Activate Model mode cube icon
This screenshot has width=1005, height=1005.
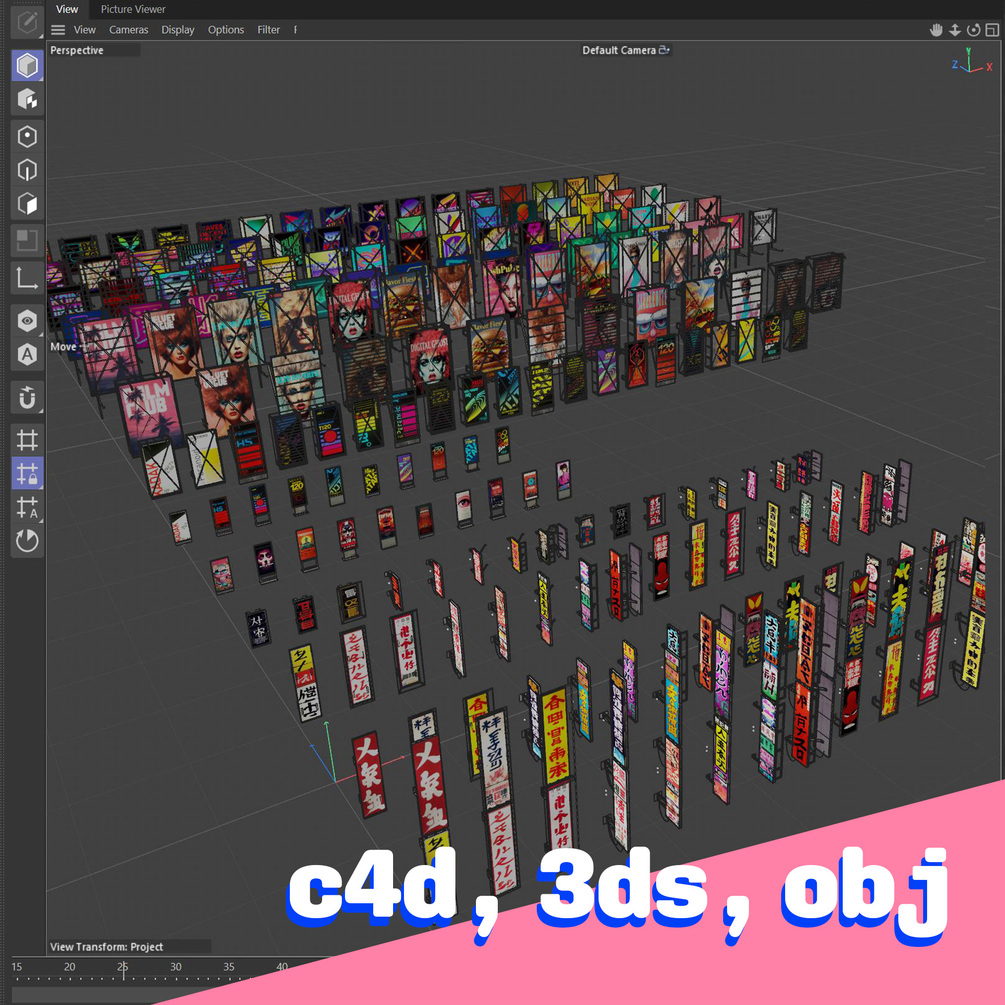tap(27, 65)
